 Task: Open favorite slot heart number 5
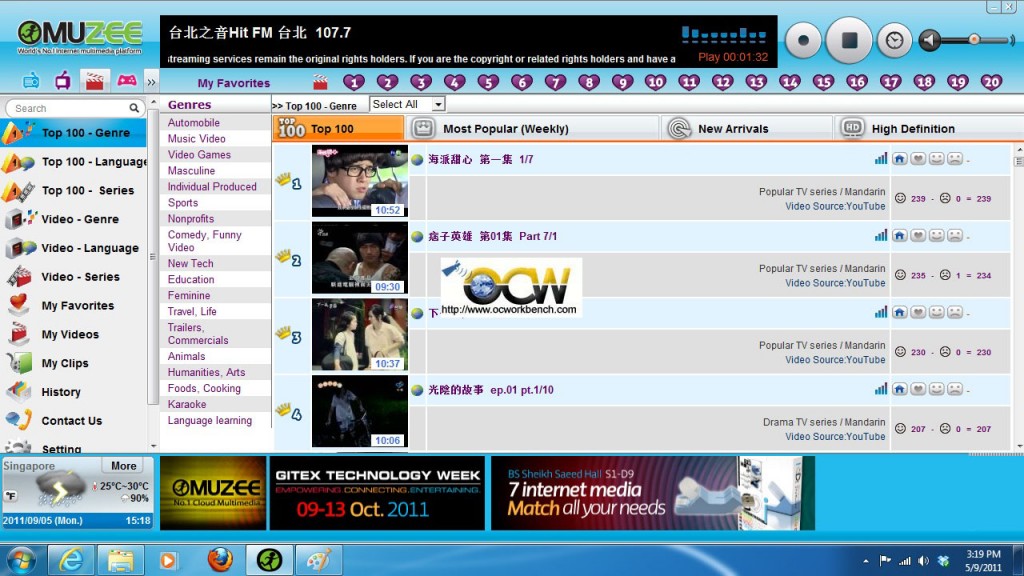[x=488, y=82]
